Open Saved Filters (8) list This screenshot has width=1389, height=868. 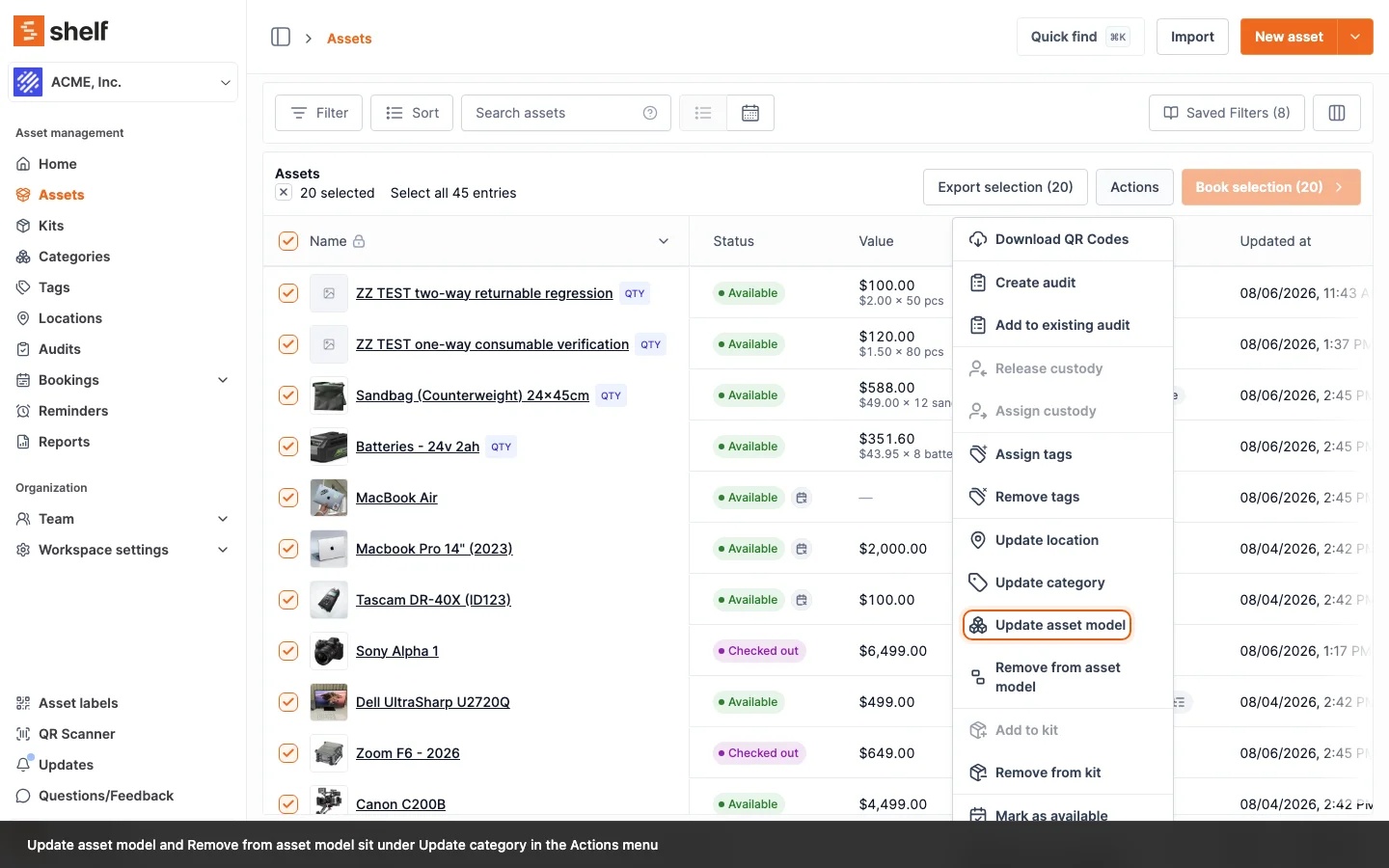pos(1227,113)
